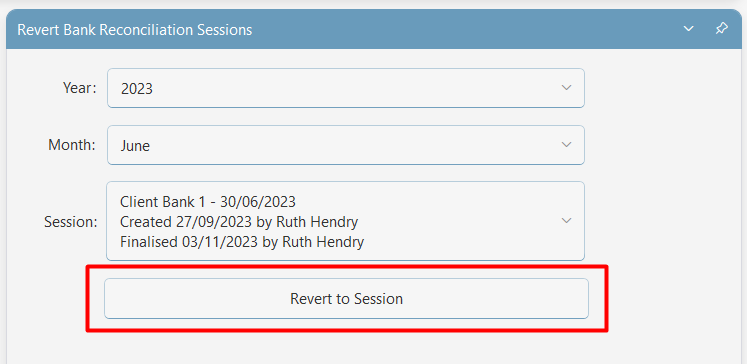Click the blue panel header bar

(x=374, y=29)
